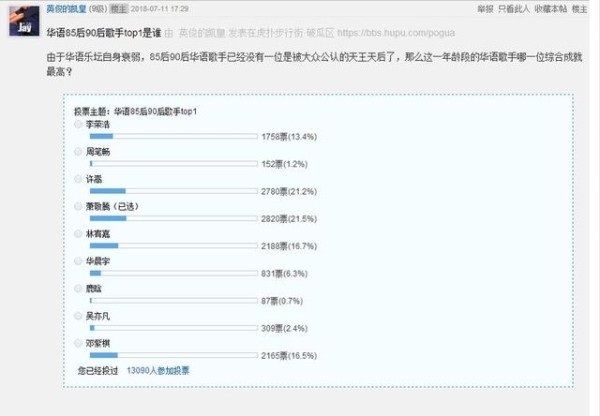The image size is (600, 416).
Task: Click the 举报 report link
Action: point(485,9)
